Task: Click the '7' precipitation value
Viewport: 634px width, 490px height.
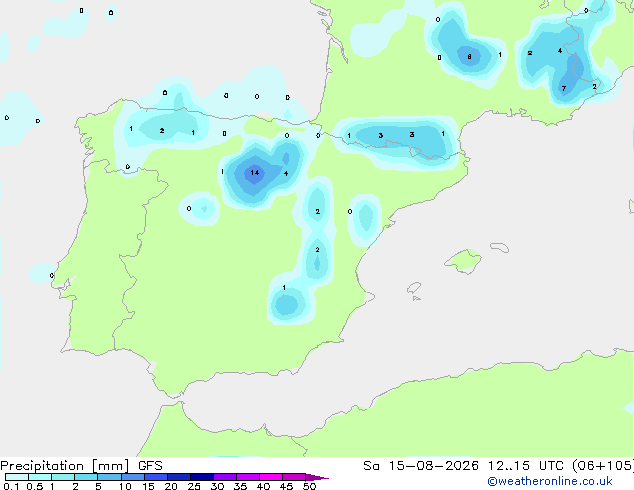Action: [564, 89]
